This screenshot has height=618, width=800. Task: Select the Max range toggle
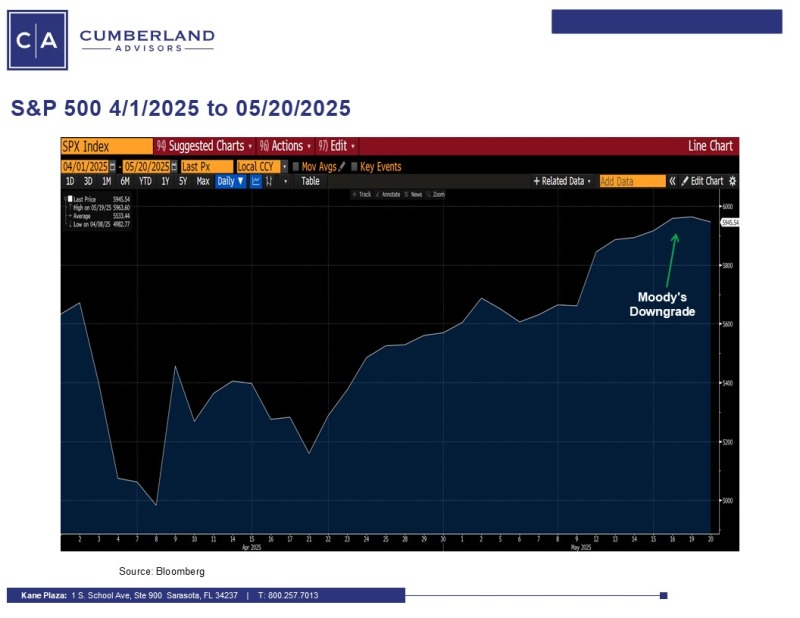tap(203, 181)
